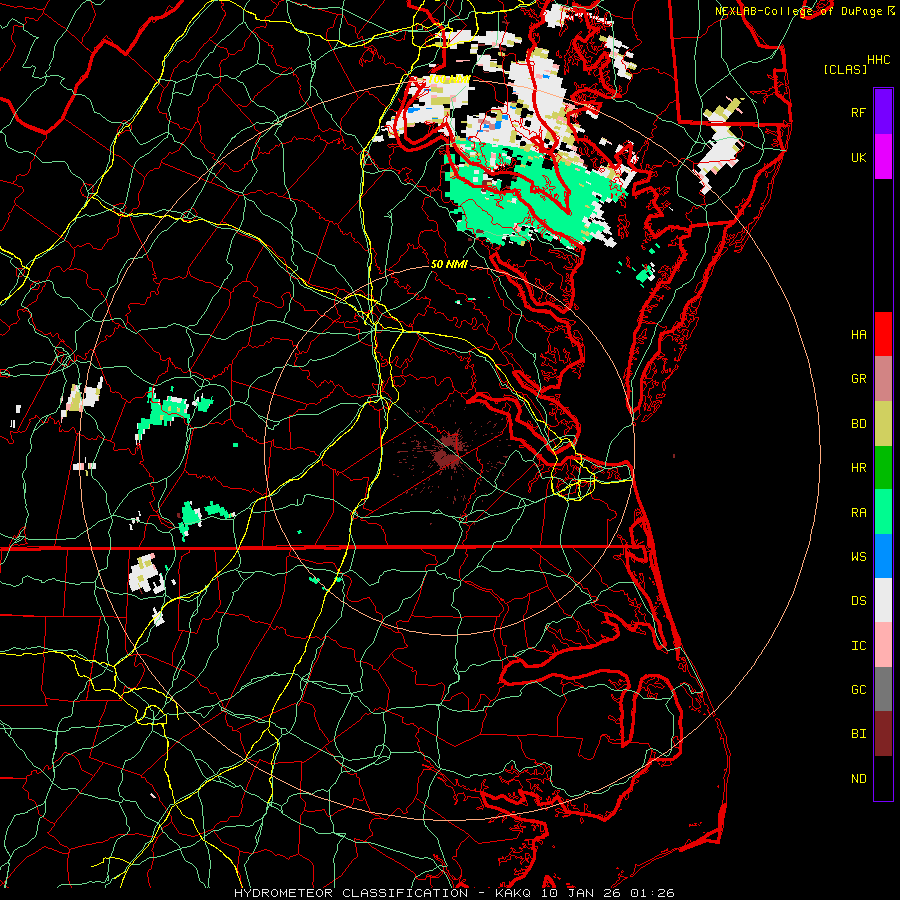The width and height of the screenshot is (900, 900).
Task: Click the BI brown legend swatch
Action: point(883,734)
